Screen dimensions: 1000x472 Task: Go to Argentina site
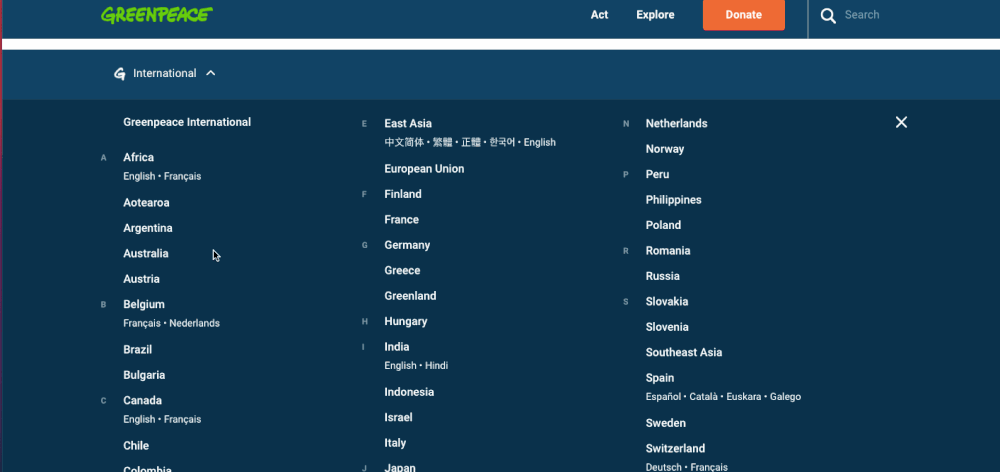pos(147,228)
